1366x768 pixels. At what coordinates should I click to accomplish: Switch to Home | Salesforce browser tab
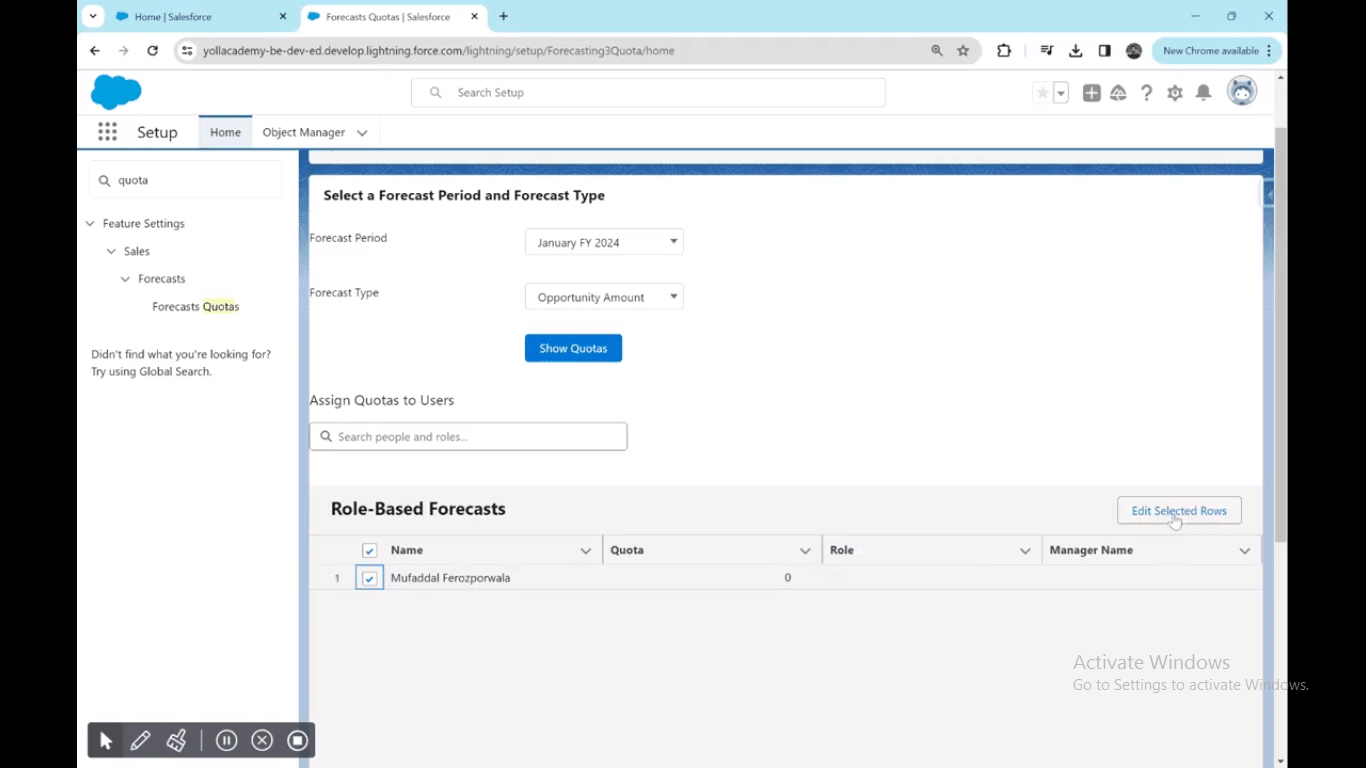click(201, 16)
